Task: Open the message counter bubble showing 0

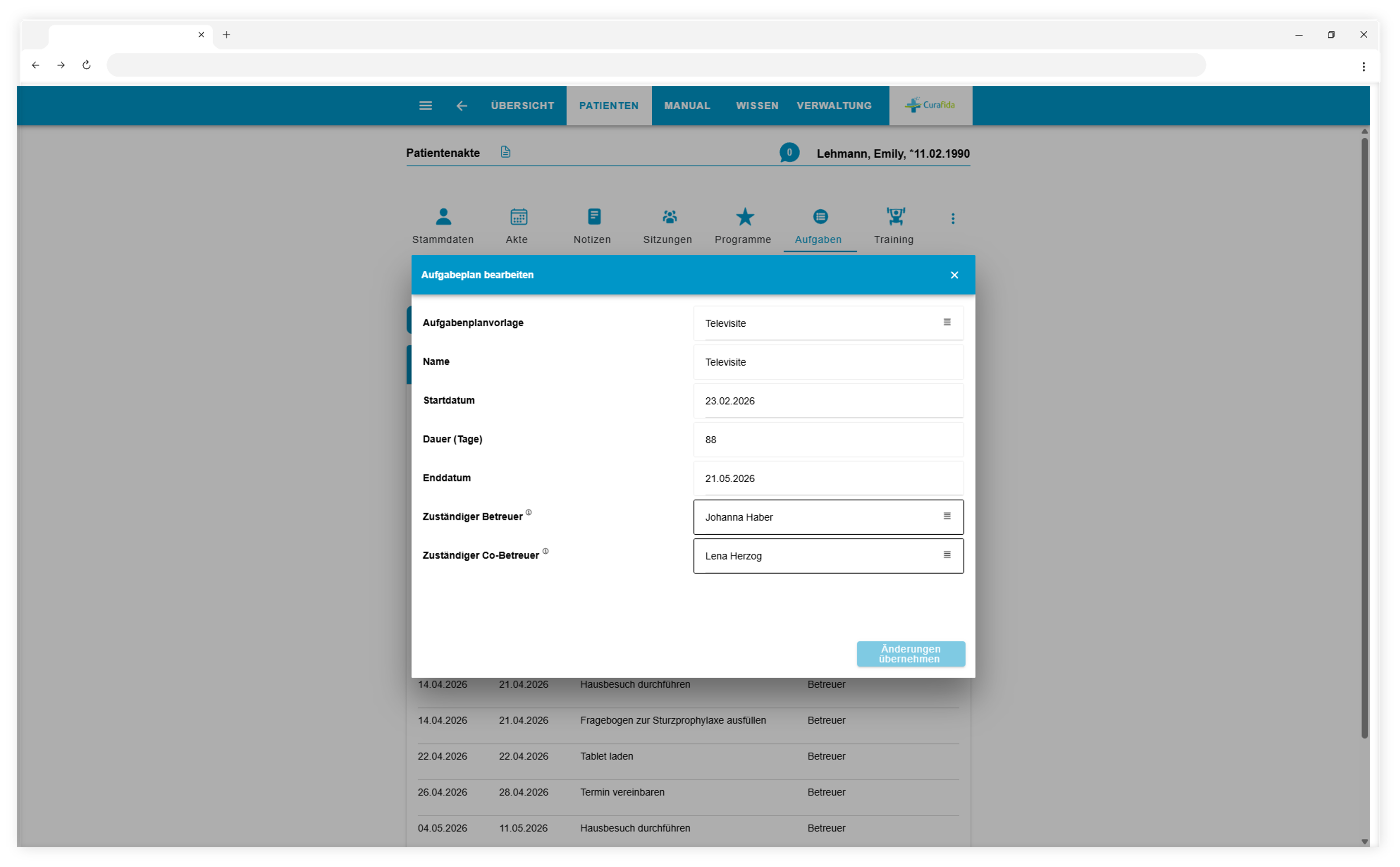Action: click(x=789, y=153)
